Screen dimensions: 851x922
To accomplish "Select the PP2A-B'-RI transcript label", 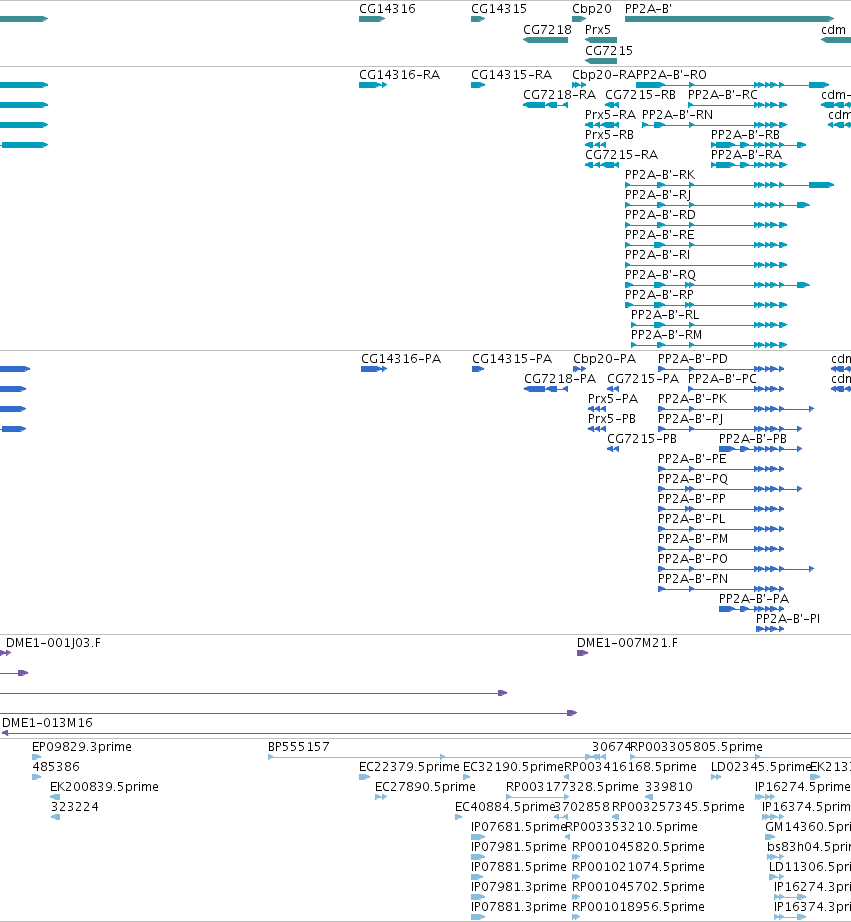I will pyautogui.click(x=657, y=255).
